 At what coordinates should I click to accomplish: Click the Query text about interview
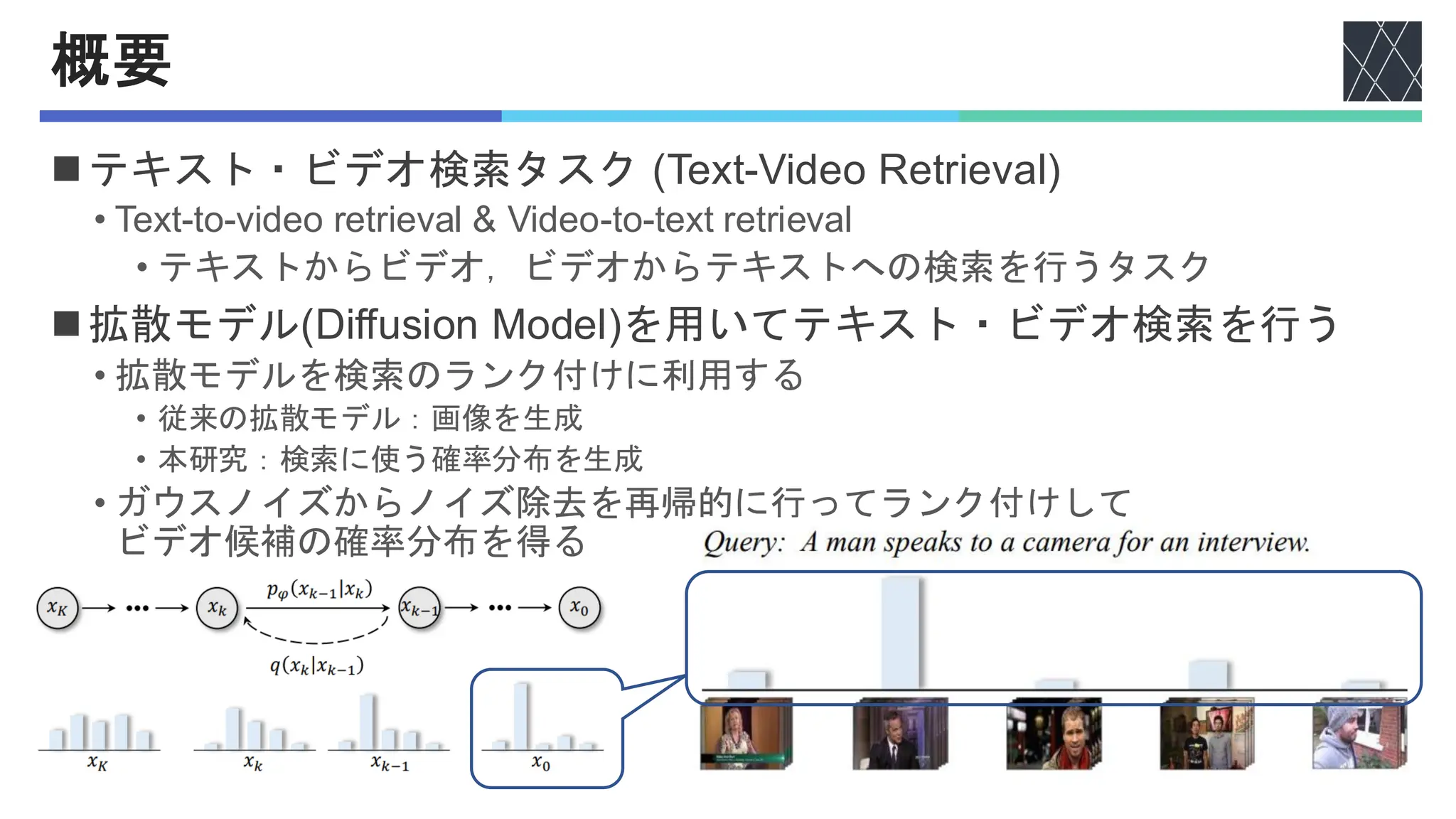coord(1005,543)
